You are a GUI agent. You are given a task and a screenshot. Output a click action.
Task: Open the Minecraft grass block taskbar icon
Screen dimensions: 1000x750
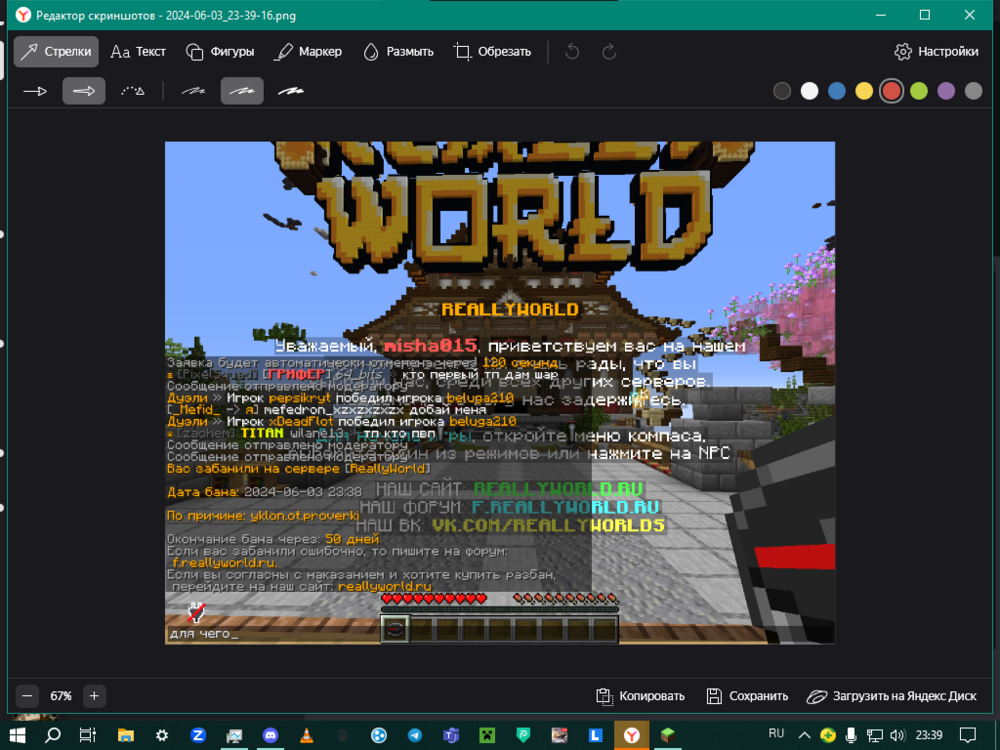tap(668, 735)
